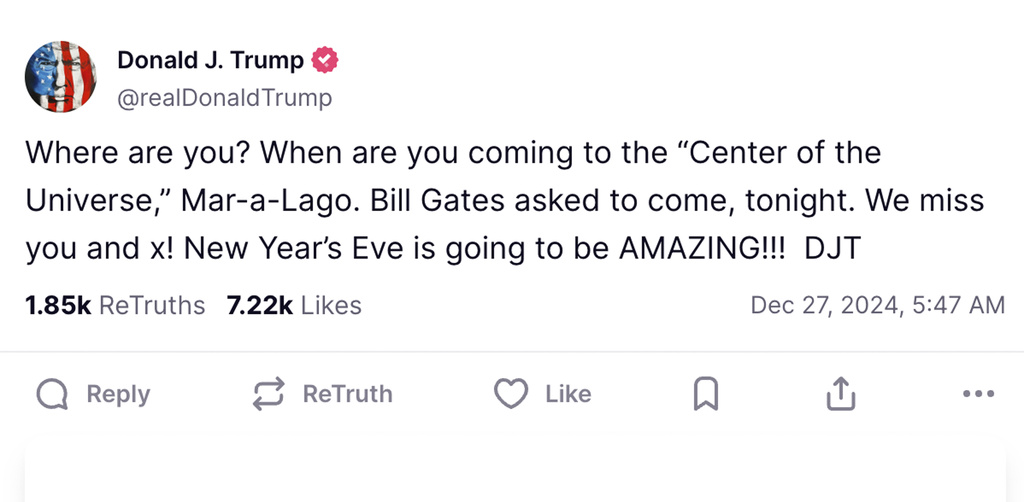Show the 7.22k Likes list

(x=294, y=305)
